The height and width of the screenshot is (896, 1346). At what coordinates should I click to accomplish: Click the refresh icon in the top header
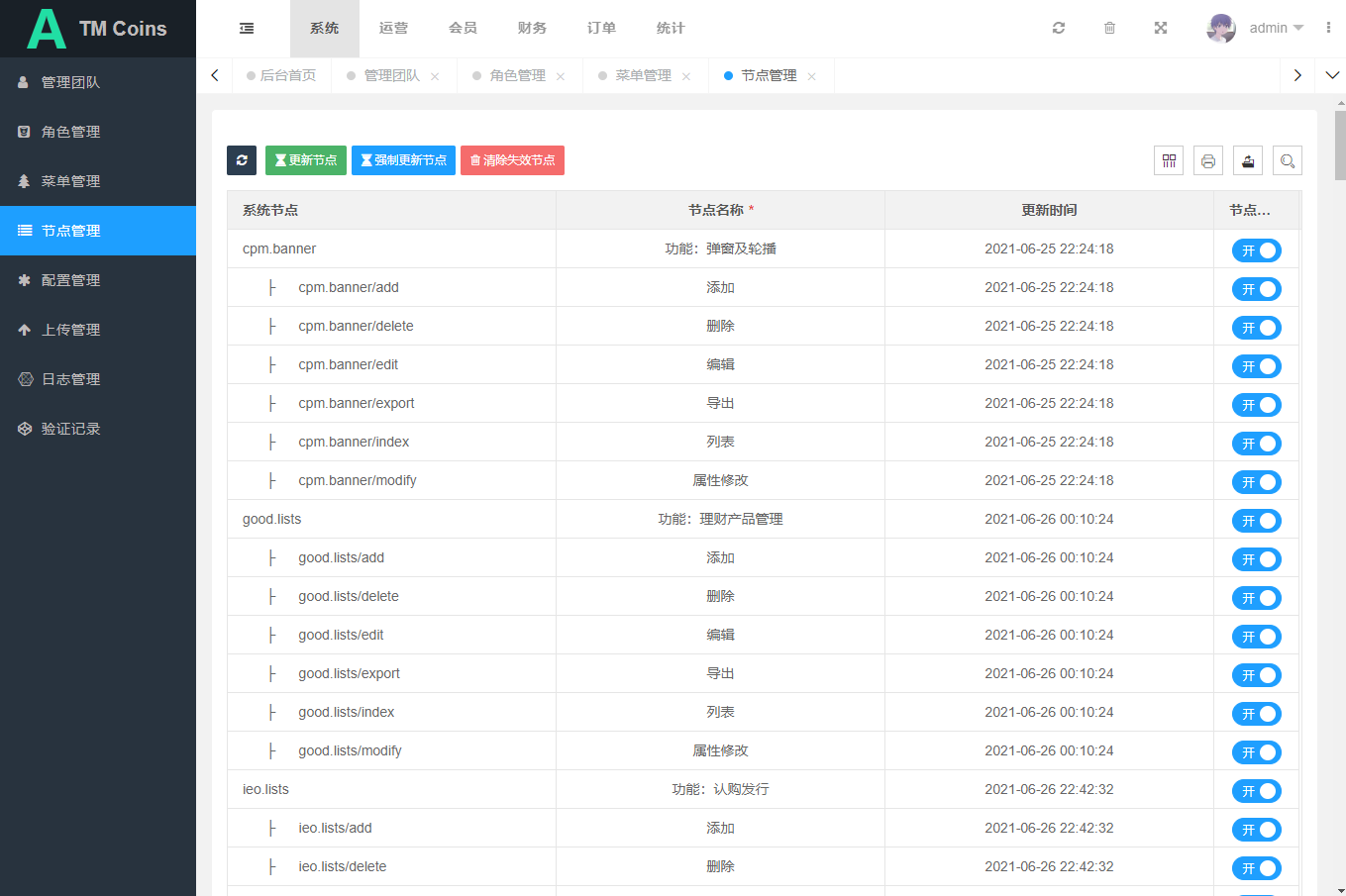point(1059,29)
